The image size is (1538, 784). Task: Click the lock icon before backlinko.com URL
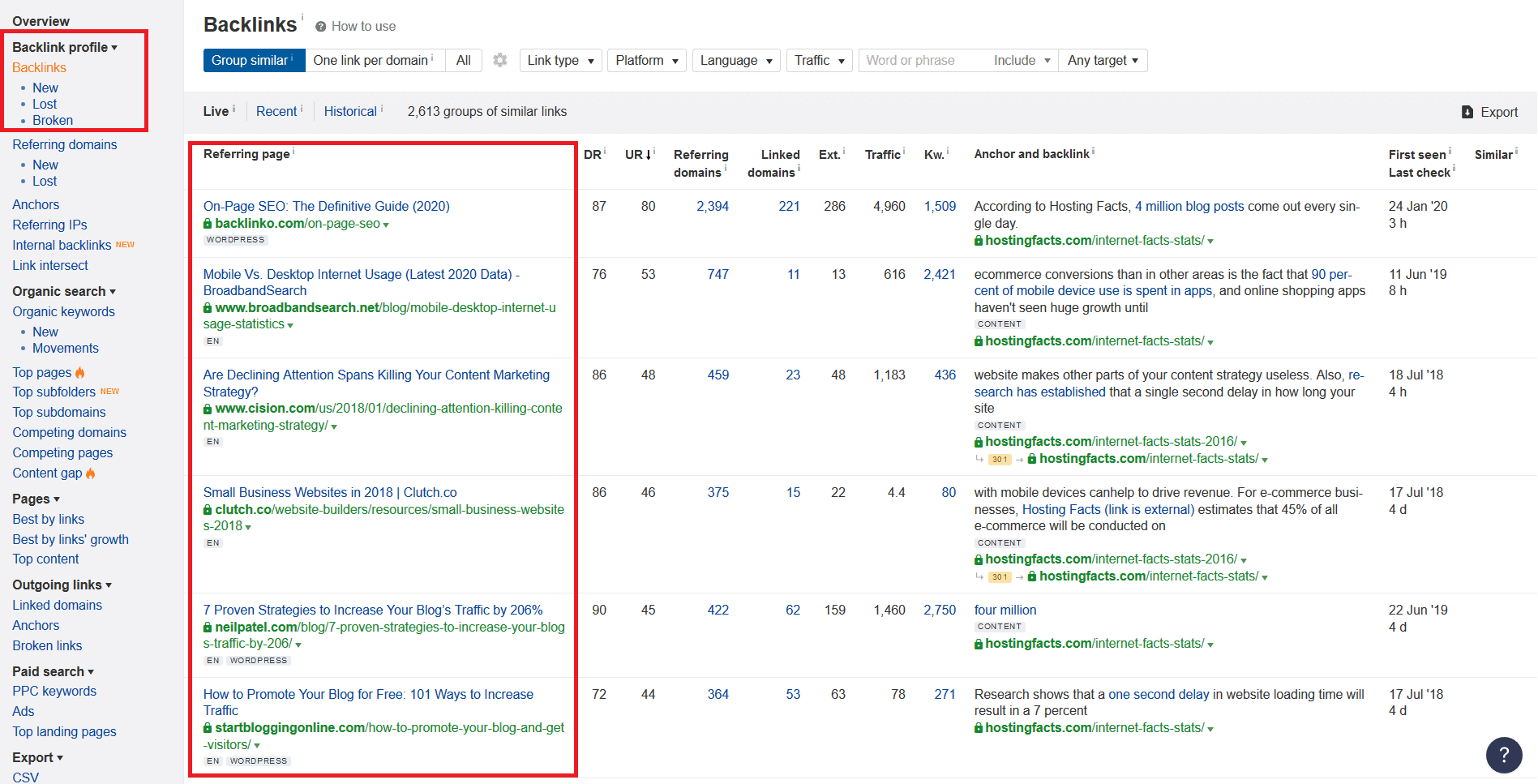(x=208, y=224)
